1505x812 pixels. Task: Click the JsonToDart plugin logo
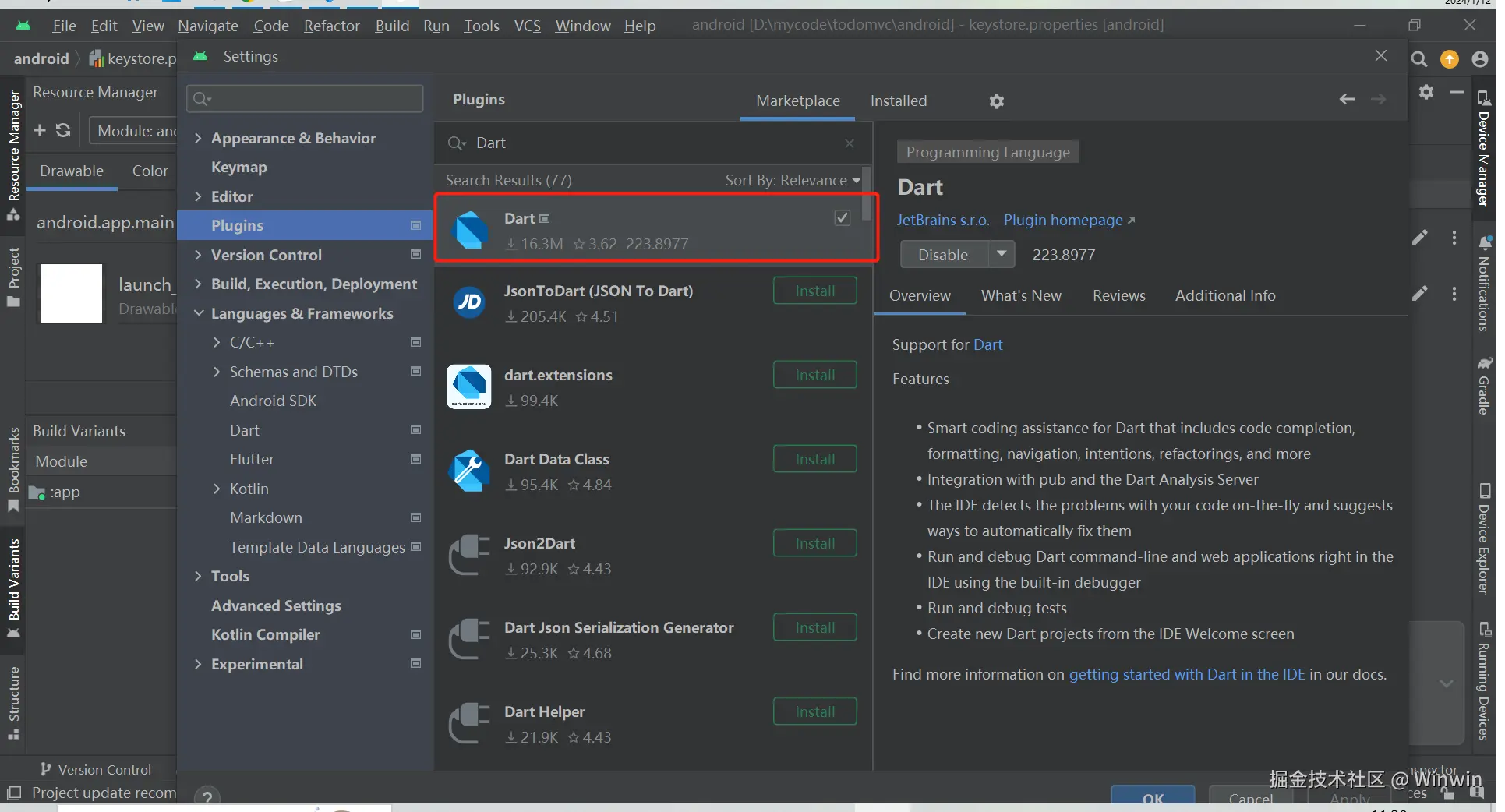[470, 302]
